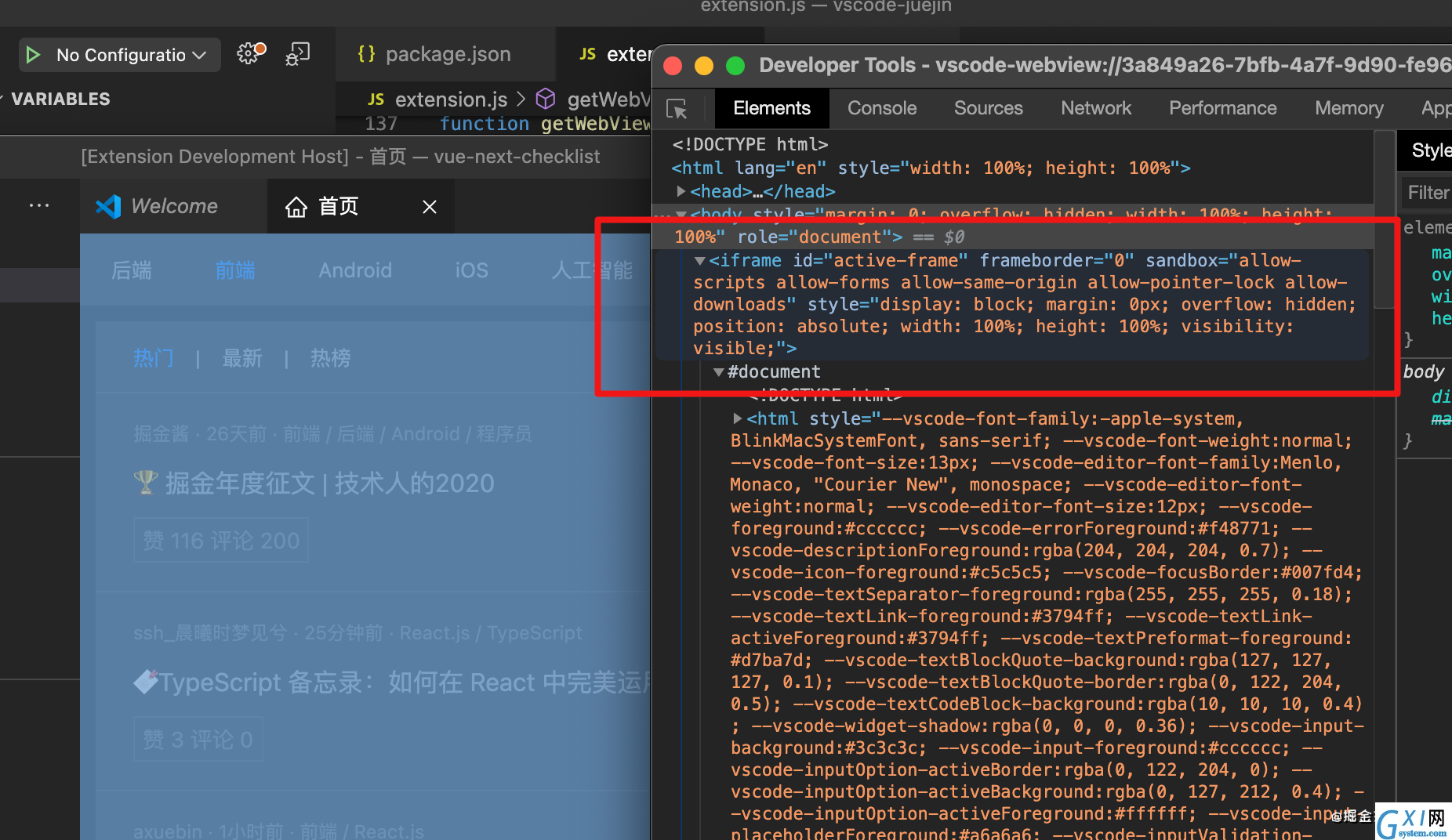Open the TypeScript 备忘录 article
The image size is (1452, 840).
pyautogui.click(x=392, y=682)
